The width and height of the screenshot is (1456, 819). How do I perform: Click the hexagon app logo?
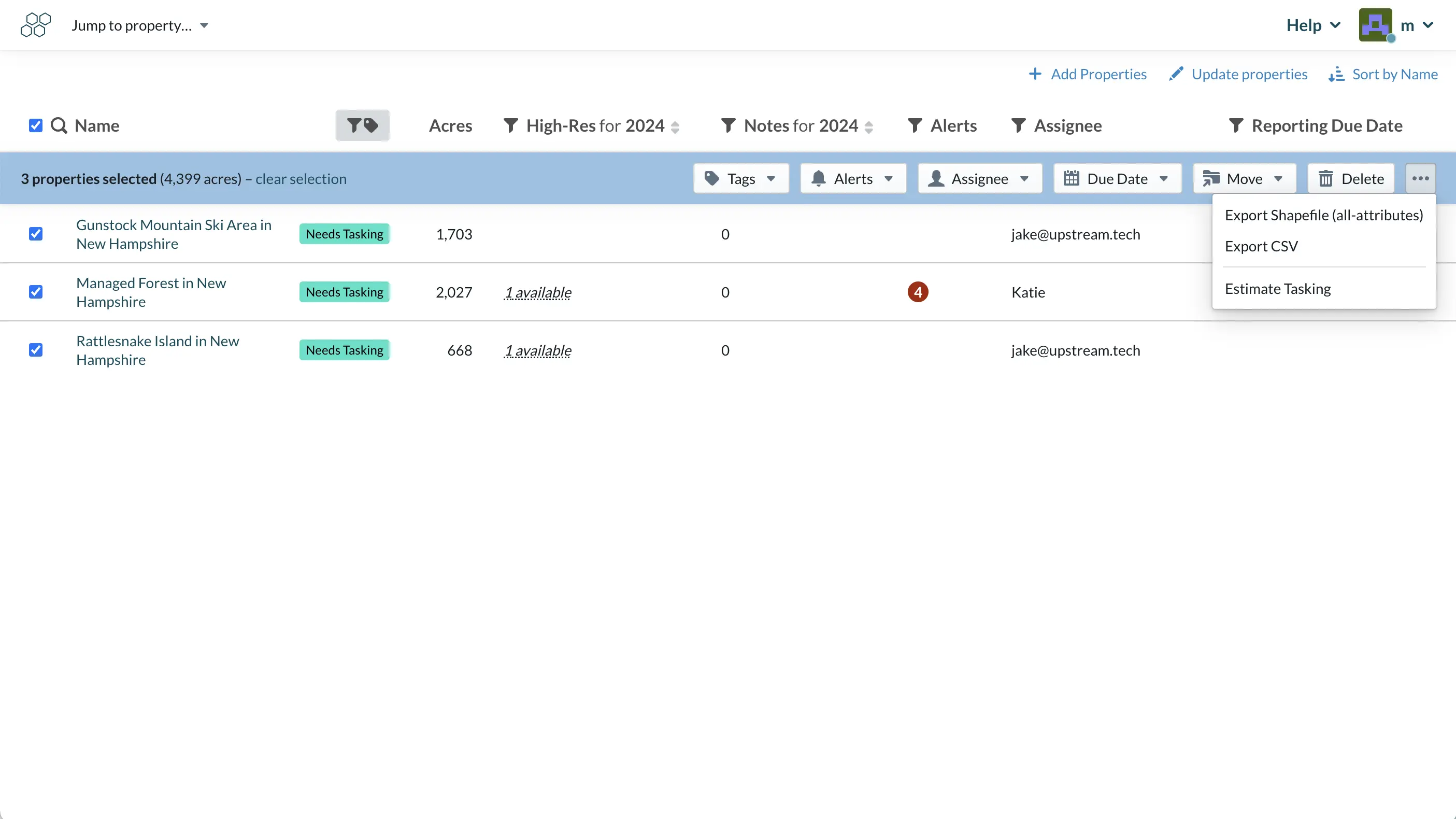[x=36, y=25]
